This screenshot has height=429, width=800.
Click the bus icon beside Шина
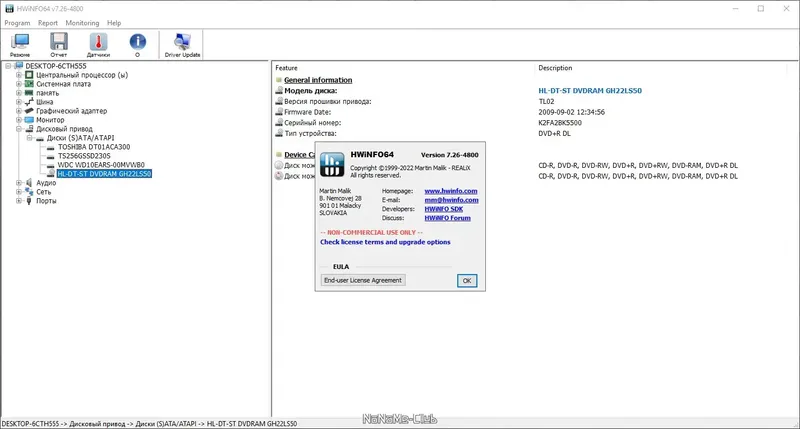[x=29, y=102]
